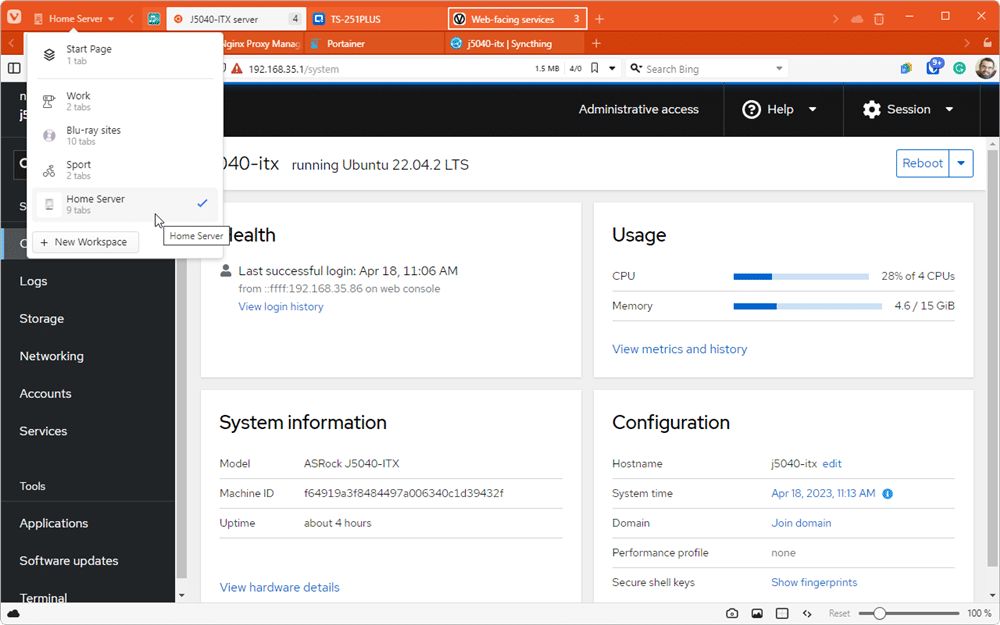Capture the page with the camera icon
This screenshot has height=625, width=1000.
click(732, 612)
